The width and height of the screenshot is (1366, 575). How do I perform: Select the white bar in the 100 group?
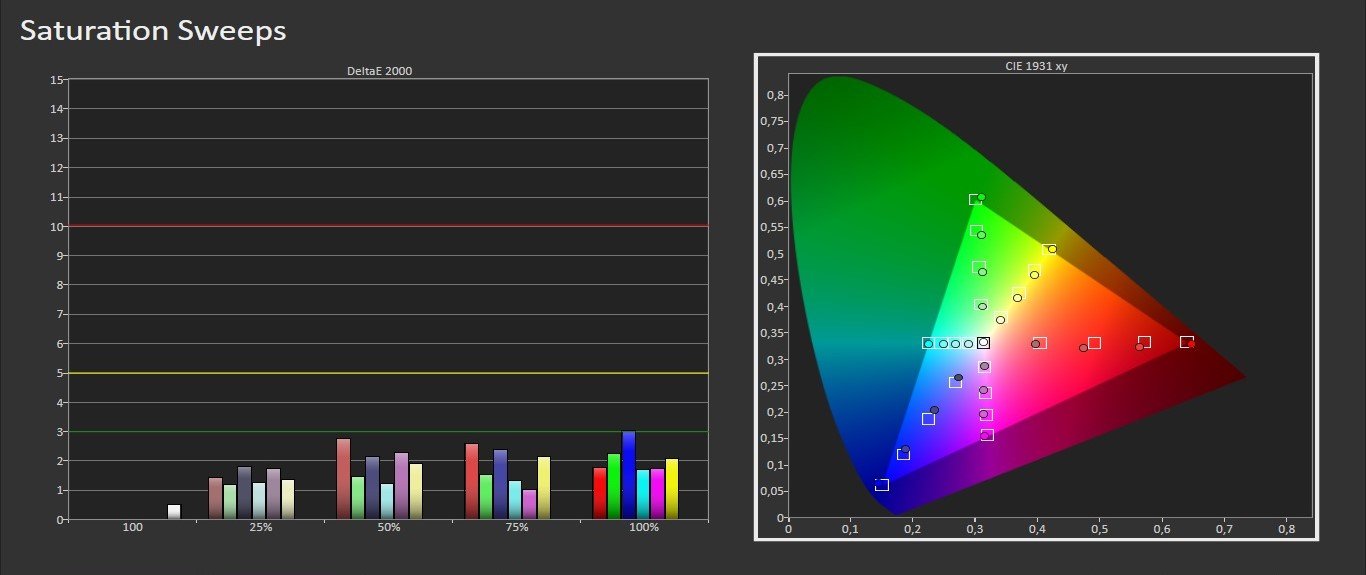pyautogui.click(x=174, y=511)
